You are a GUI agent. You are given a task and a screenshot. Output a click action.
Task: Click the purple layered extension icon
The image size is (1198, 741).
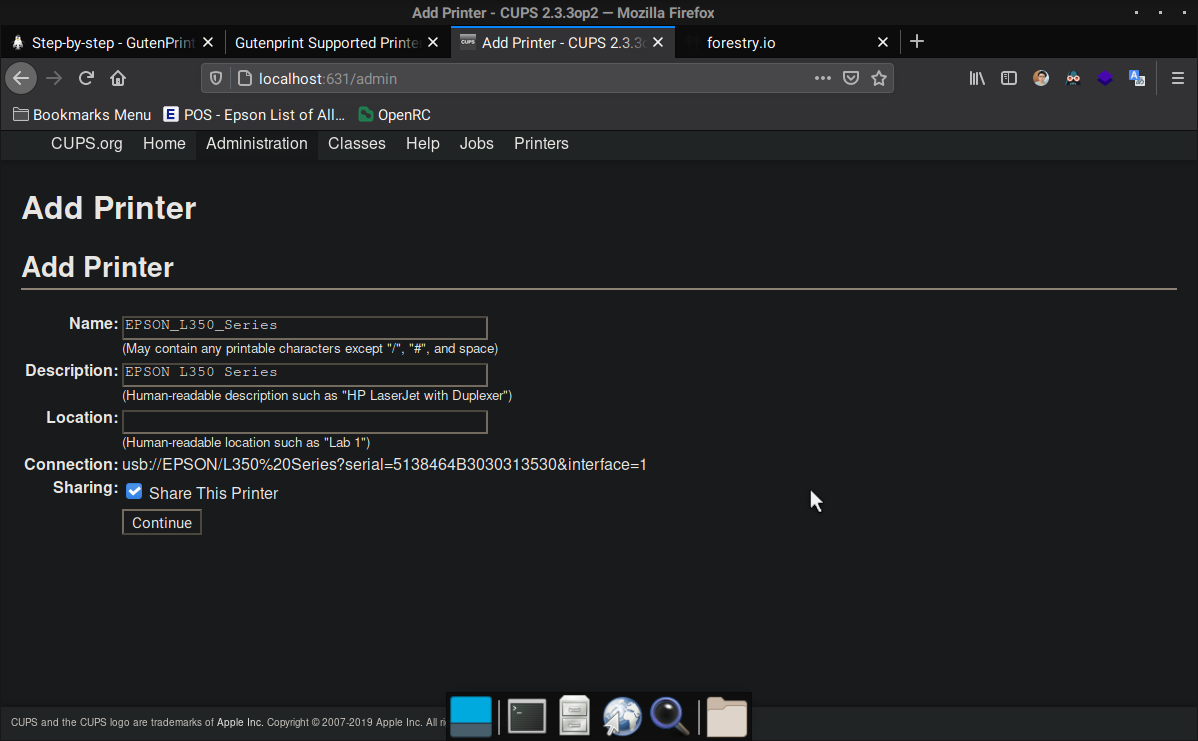coord(1105,78)
